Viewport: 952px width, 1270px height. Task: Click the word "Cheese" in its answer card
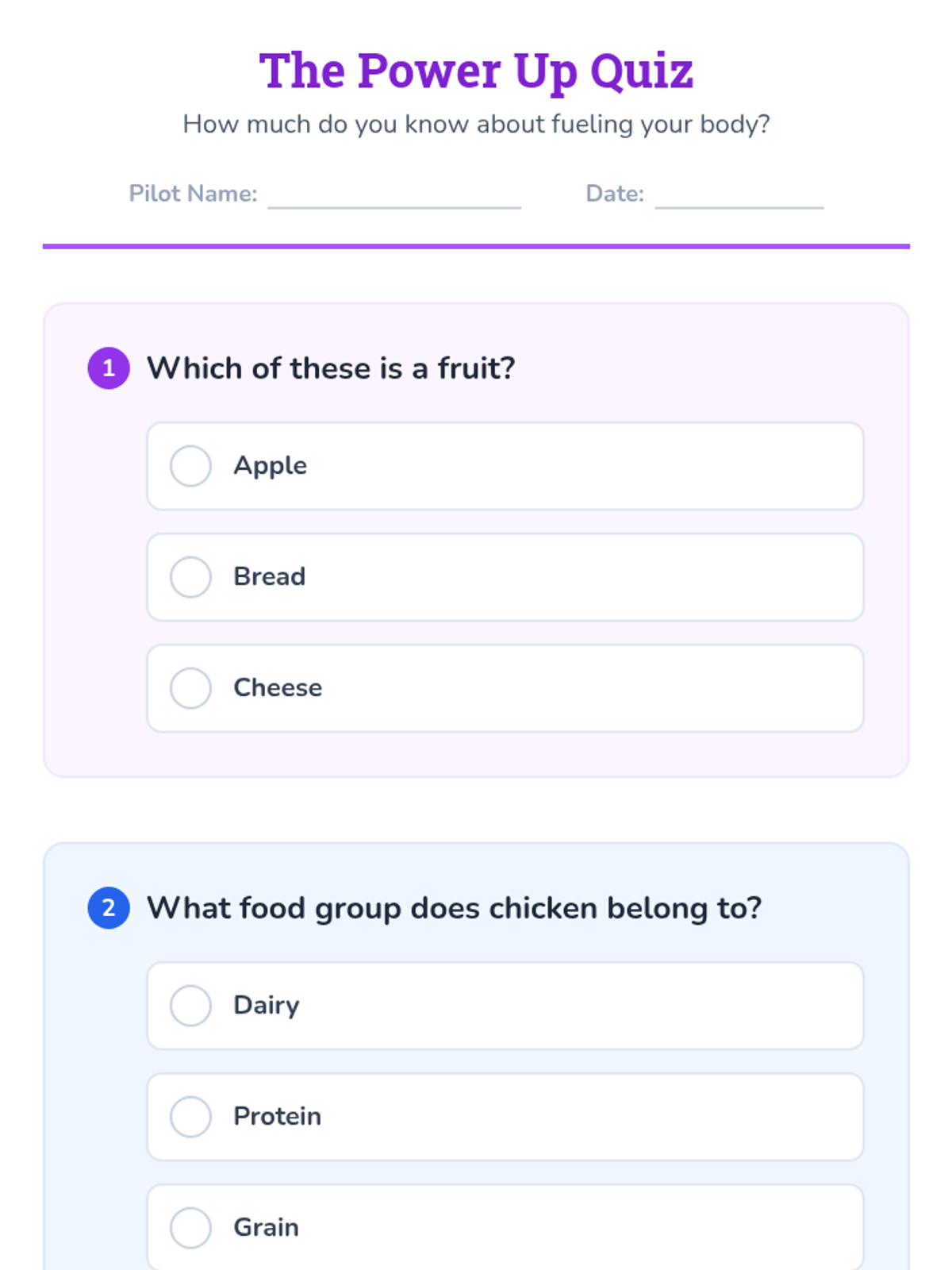(x=278, y=688)
